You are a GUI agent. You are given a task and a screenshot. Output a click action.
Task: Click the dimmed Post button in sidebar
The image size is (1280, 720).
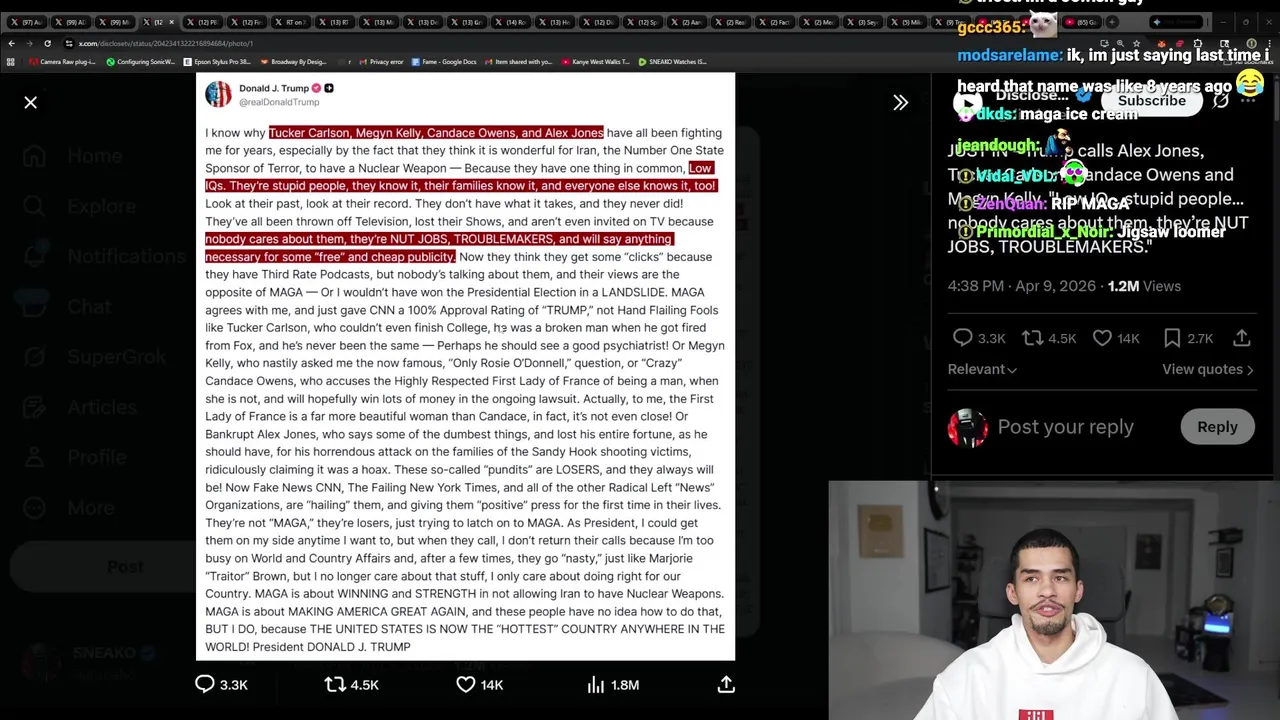point(125,567)
